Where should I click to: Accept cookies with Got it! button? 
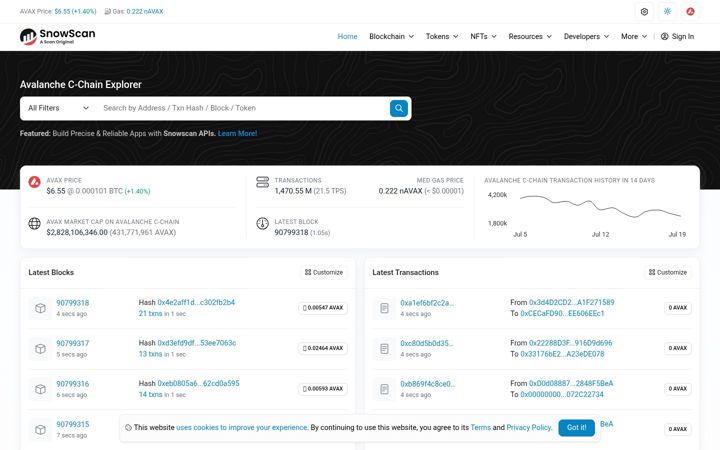(576, 428)
